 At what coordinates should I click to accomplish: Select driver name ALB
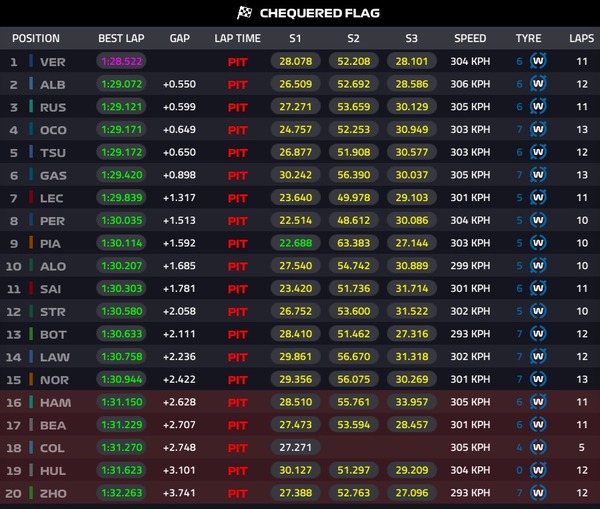[x=53, y=84]
